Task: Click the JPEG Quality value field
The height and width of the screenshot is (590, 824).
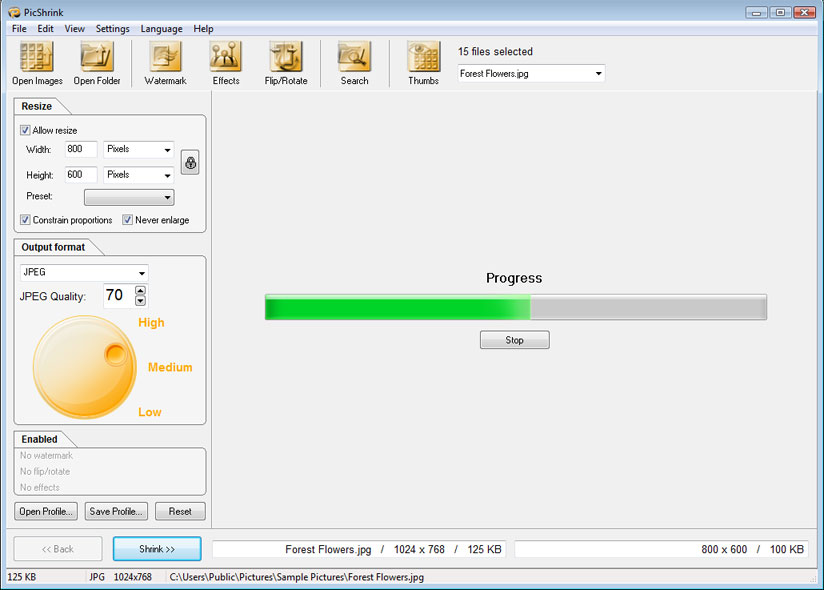Action: pos(119,295)
